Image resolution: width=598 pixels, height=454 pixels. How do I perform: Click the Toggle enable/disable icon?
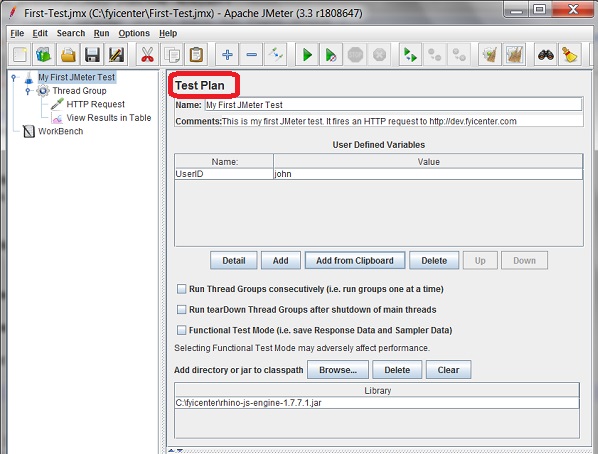[275, 55]
